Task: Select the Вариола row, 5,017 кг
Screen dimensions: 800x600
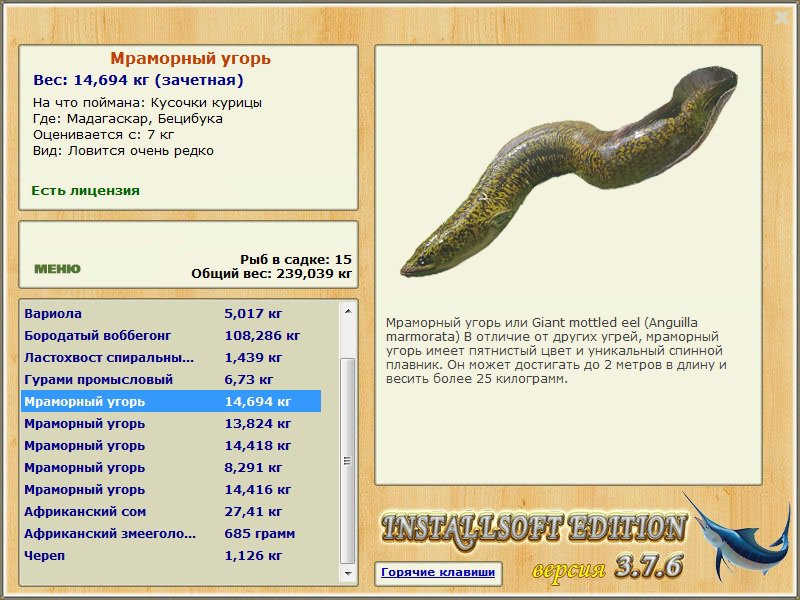Action: click(x=171, y=313)
